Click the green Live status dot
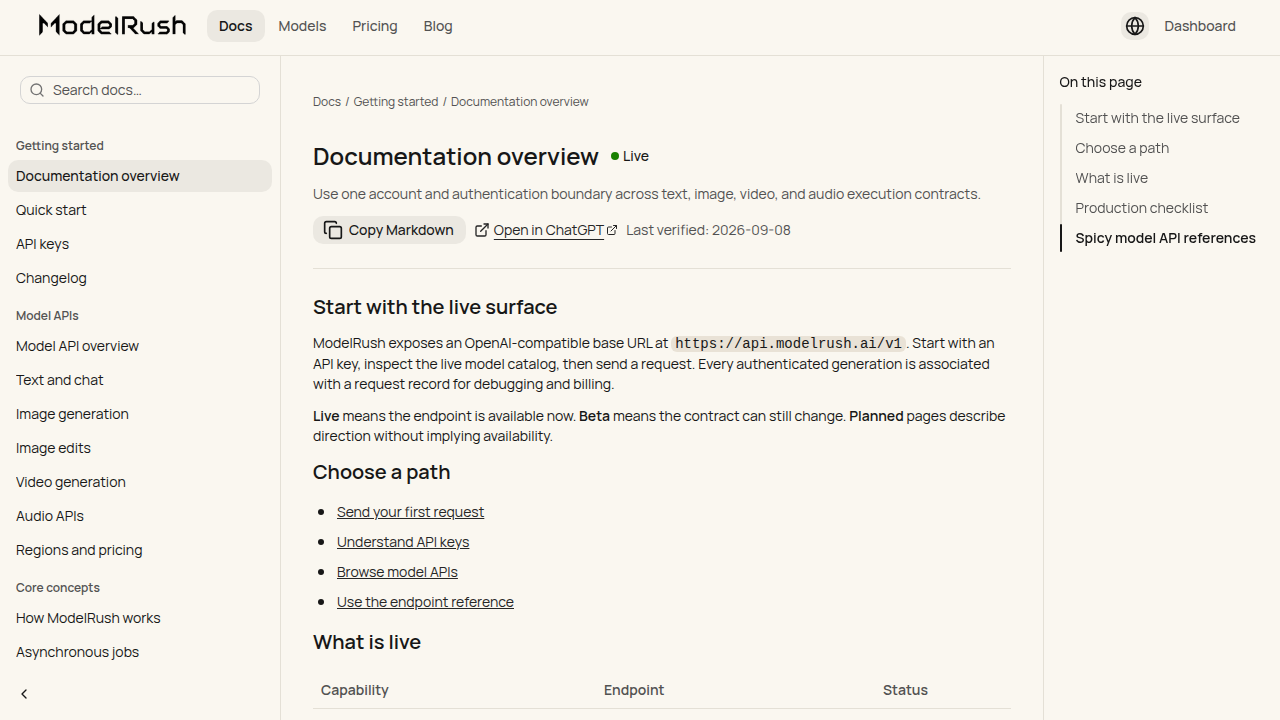Image resolution: width=1280 pixels, height=720 pixels. tap(615, 156)
